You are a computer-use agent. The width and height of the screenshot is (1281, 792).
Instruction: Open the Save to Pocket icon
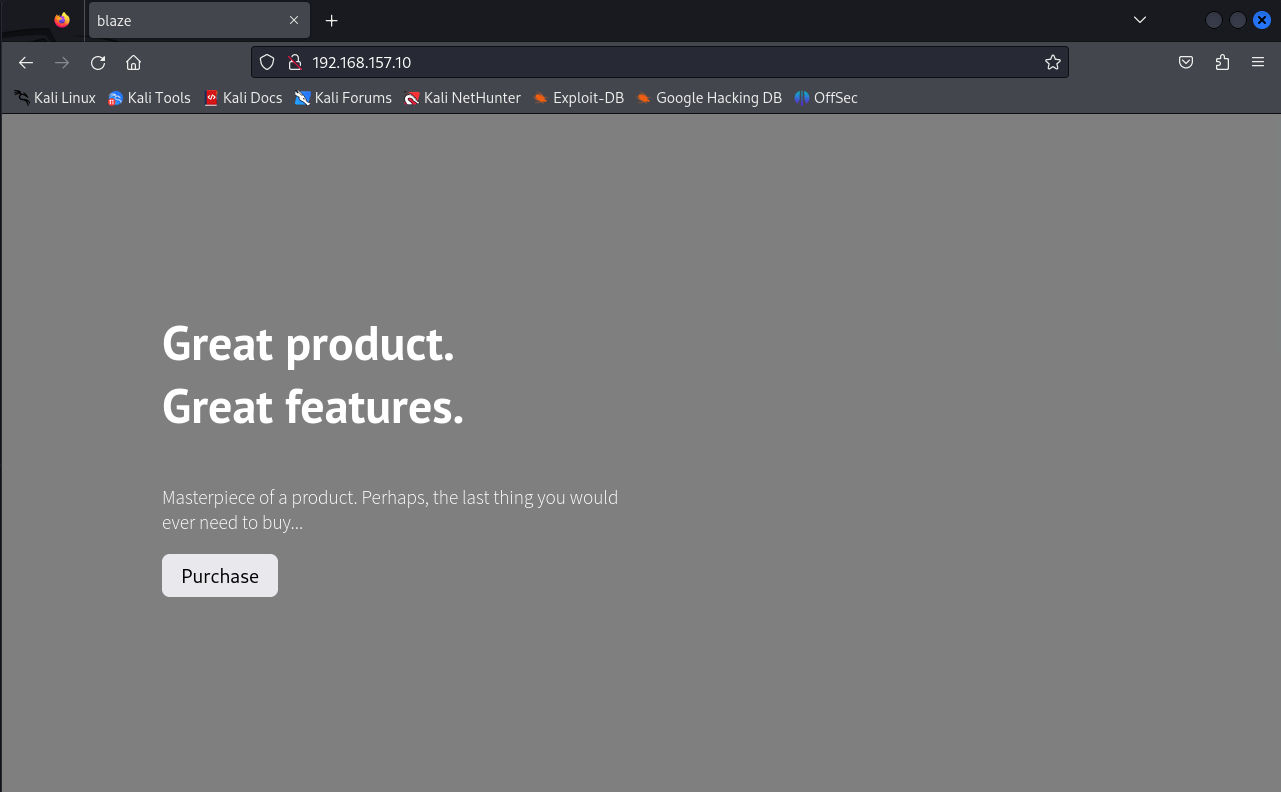[1186, 62]
